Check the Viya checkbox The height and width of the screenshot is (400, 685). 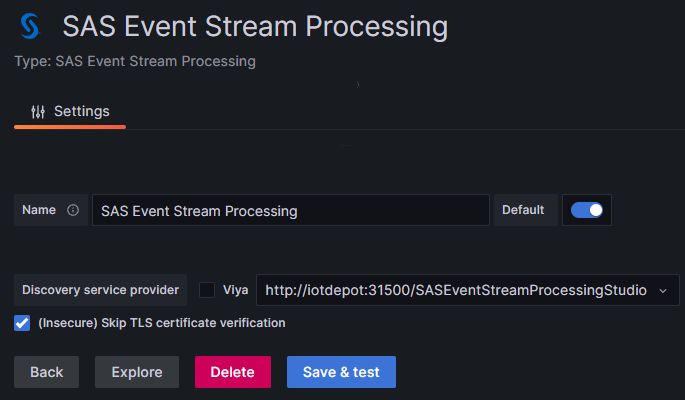click(207, 290)
